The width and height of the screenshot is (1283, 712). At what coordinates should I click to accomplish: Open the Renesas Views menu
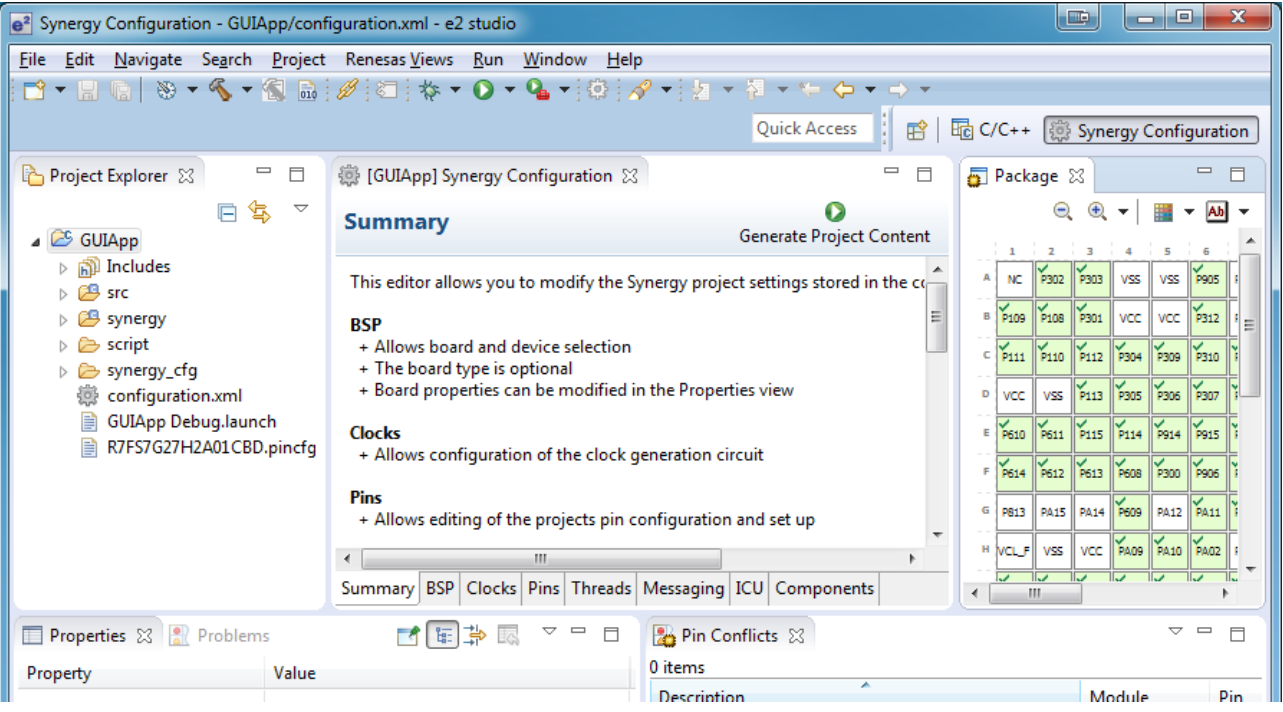(399, 59)
